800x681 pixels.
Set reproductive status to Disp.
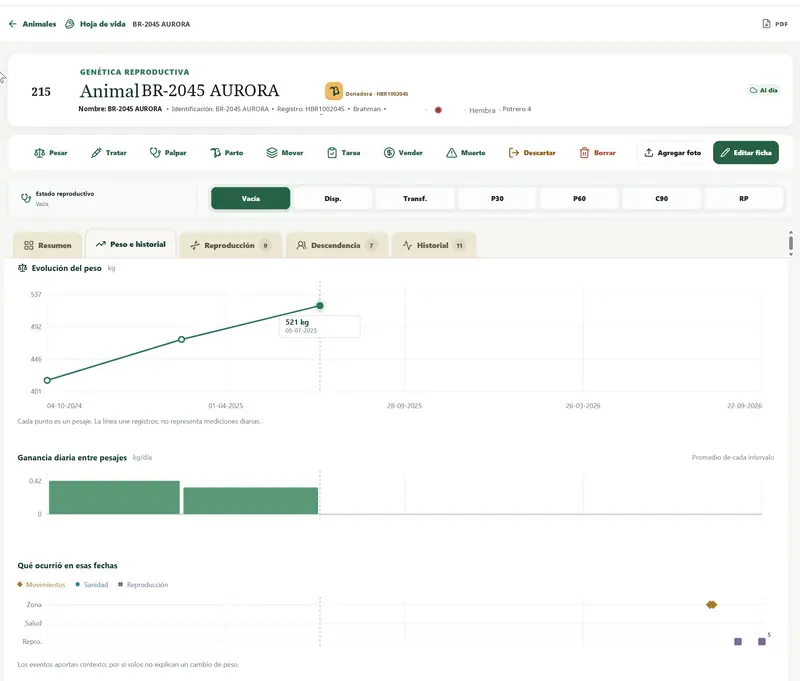(333, 198)
